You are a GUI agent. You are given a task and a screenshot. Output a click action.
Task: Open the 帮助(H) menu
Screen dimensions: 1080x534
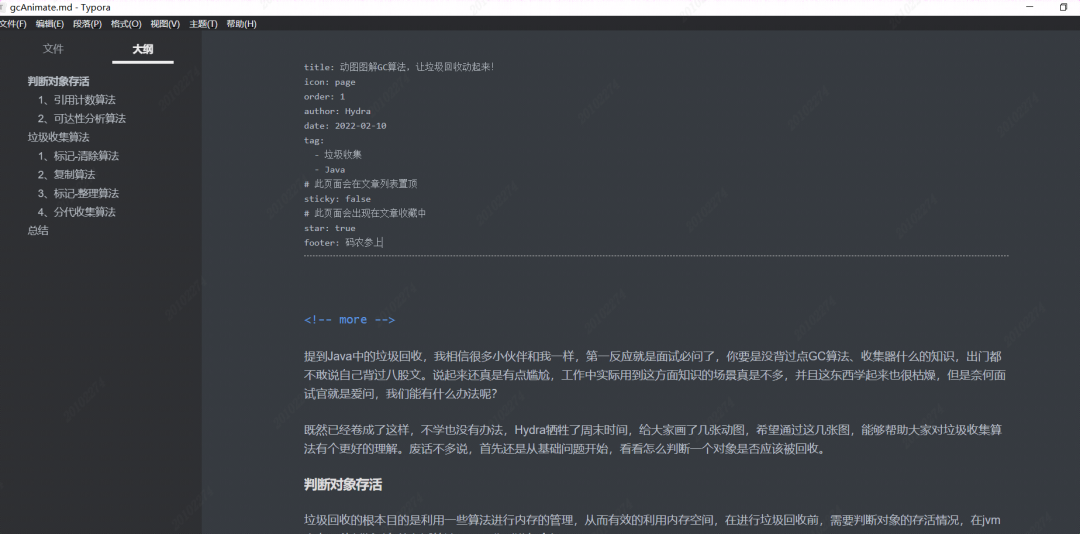click(241, 24)
